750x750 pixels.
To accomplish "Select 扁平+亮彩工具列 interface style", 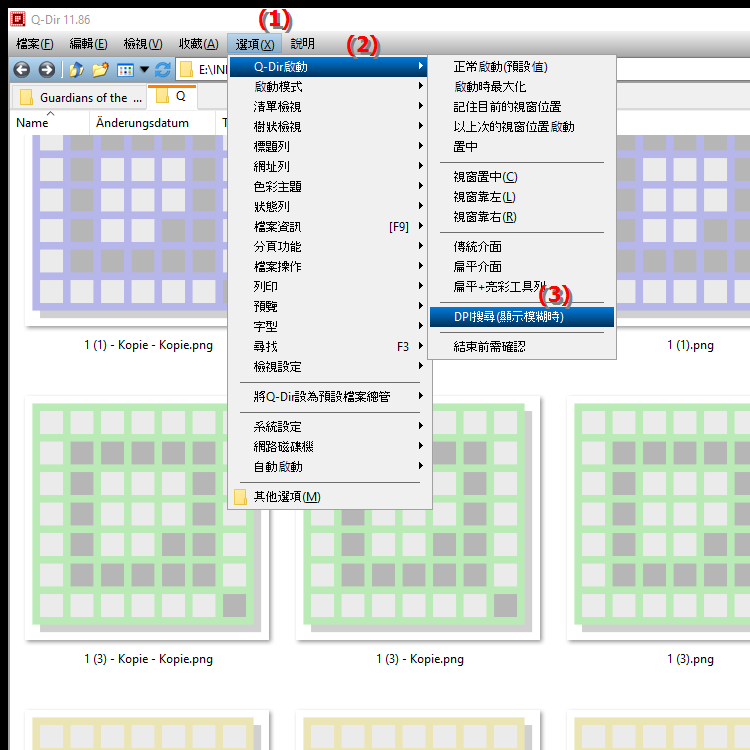I will (521, 287).
